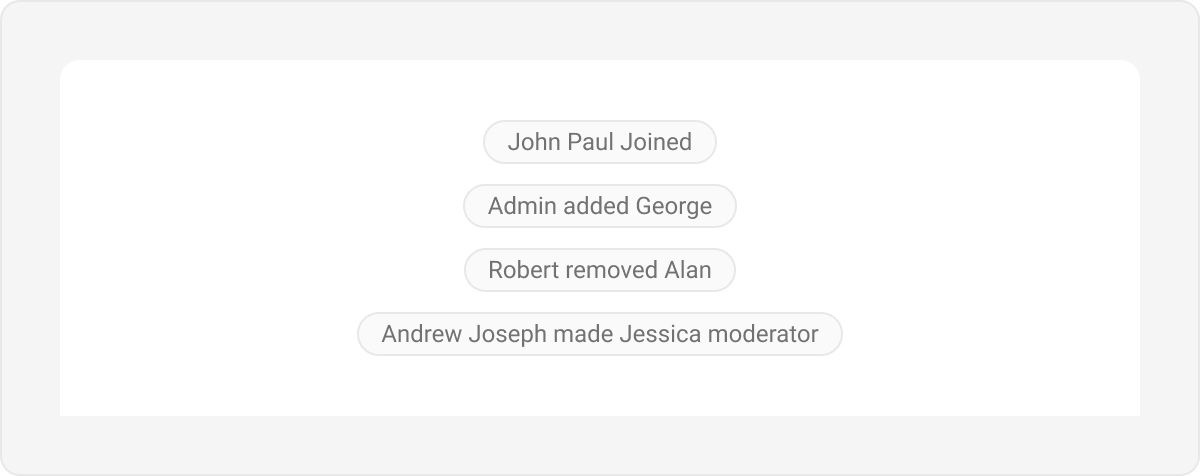Click the word Joined in first pill
Viewport: 1200px width, 476px height.
click(656, 142)
